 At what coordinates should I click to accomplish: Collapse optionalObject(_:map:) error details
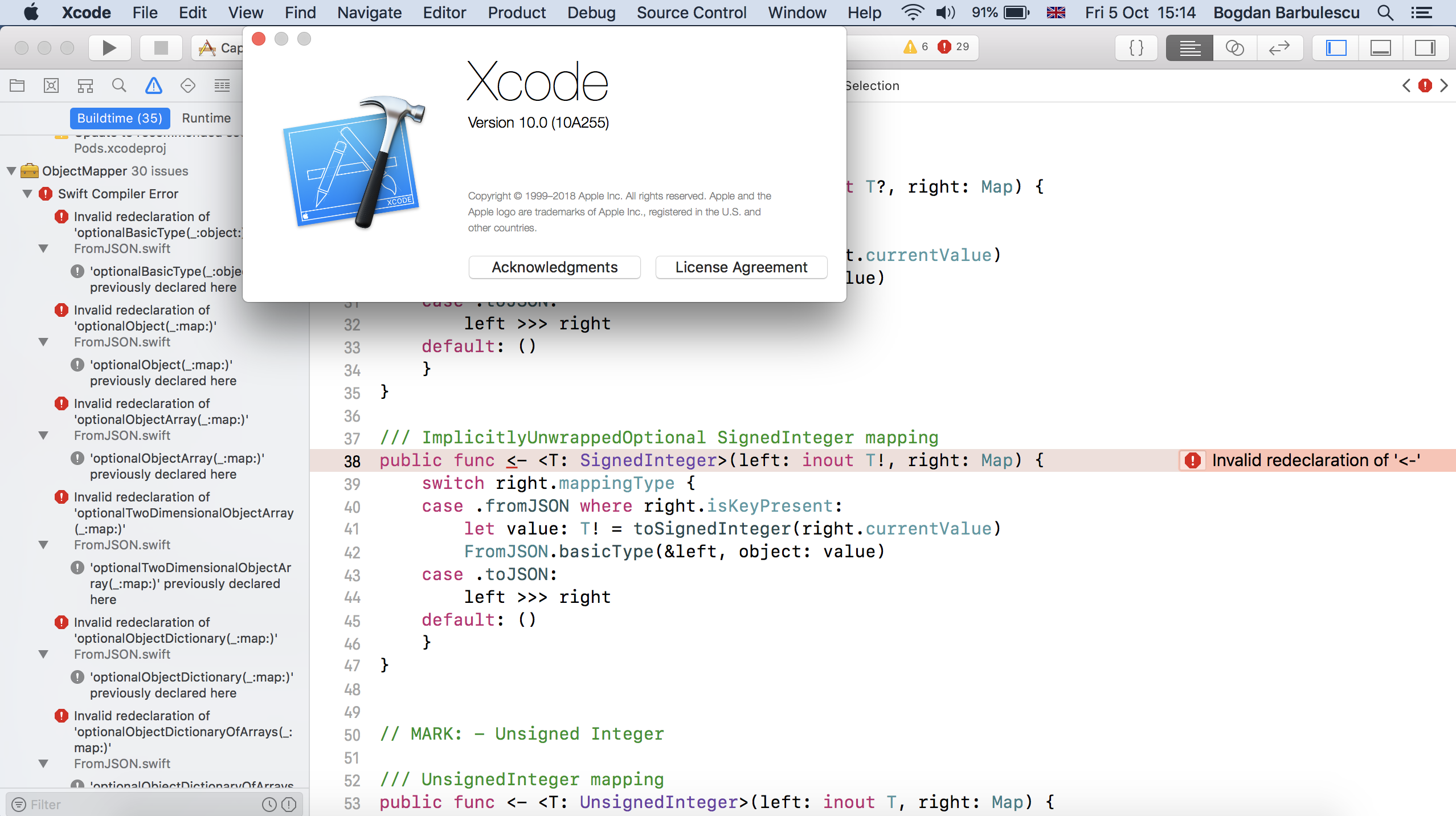[x=43, y=342]
